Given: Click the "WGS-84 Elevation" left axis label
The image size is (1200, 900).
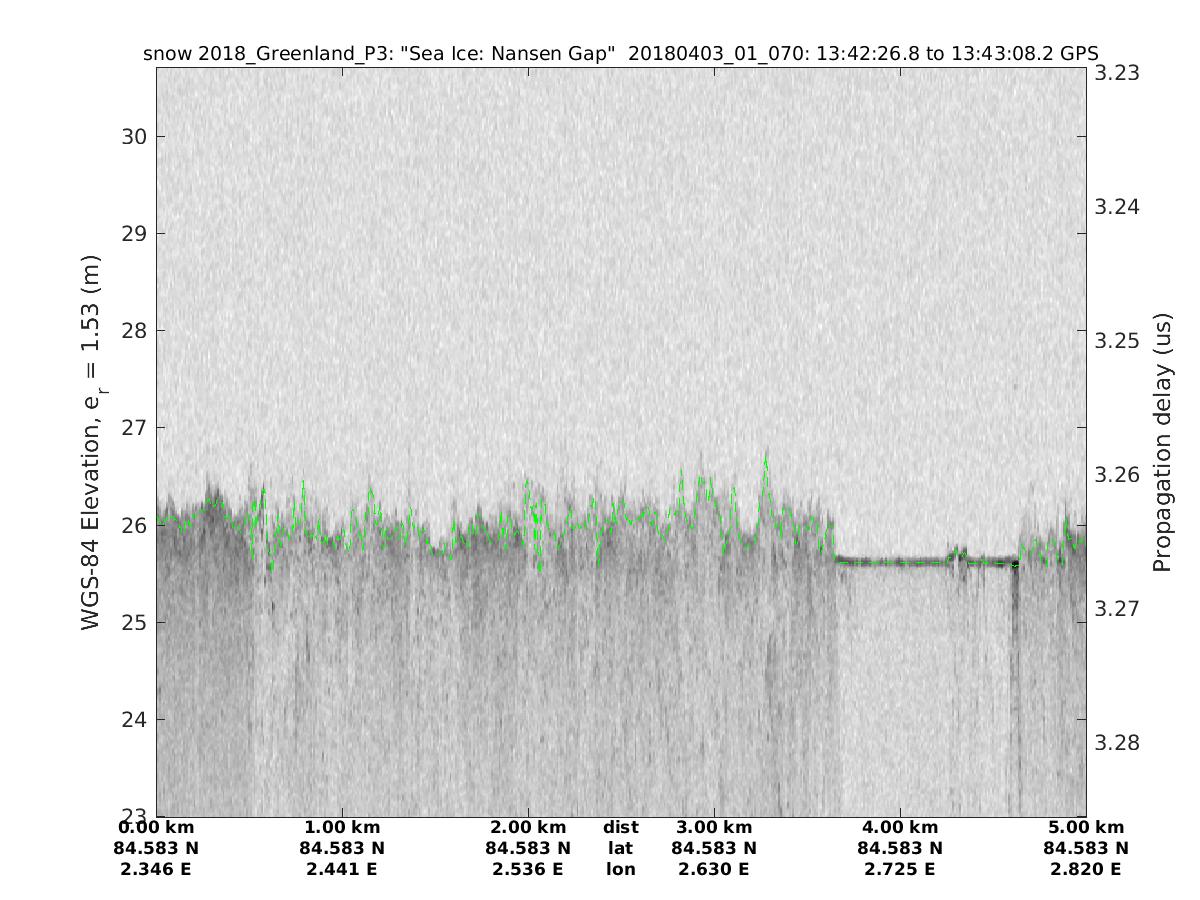Looking at the screenshot, I should (x=91, y=442).
